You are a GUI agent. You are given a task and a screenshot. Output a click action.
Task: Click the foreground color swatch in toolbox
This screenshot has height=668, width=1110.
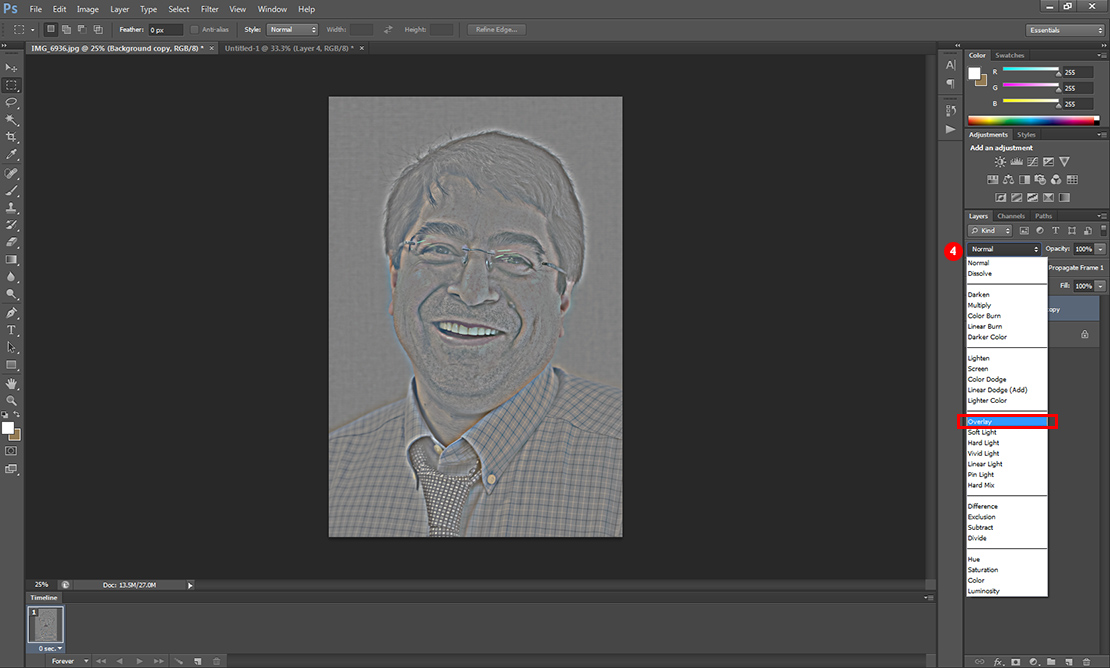(7, 427)
